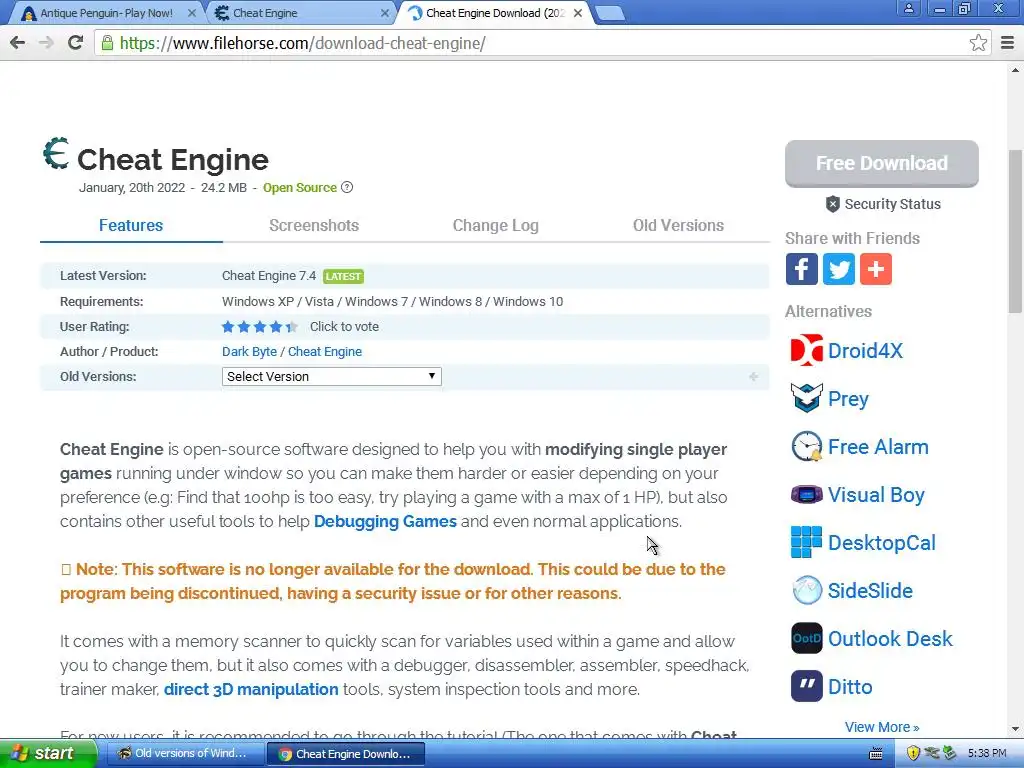Switch to the Features tab
Viewport: 1024px width, 768px height.
[x=131, y=225]
